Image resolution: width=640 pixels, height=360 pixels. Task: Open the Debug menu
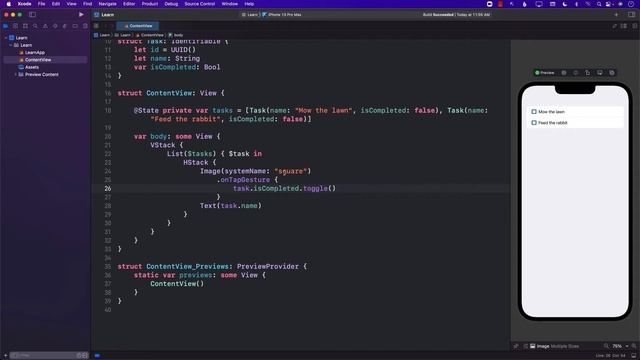tap(171, 4)
